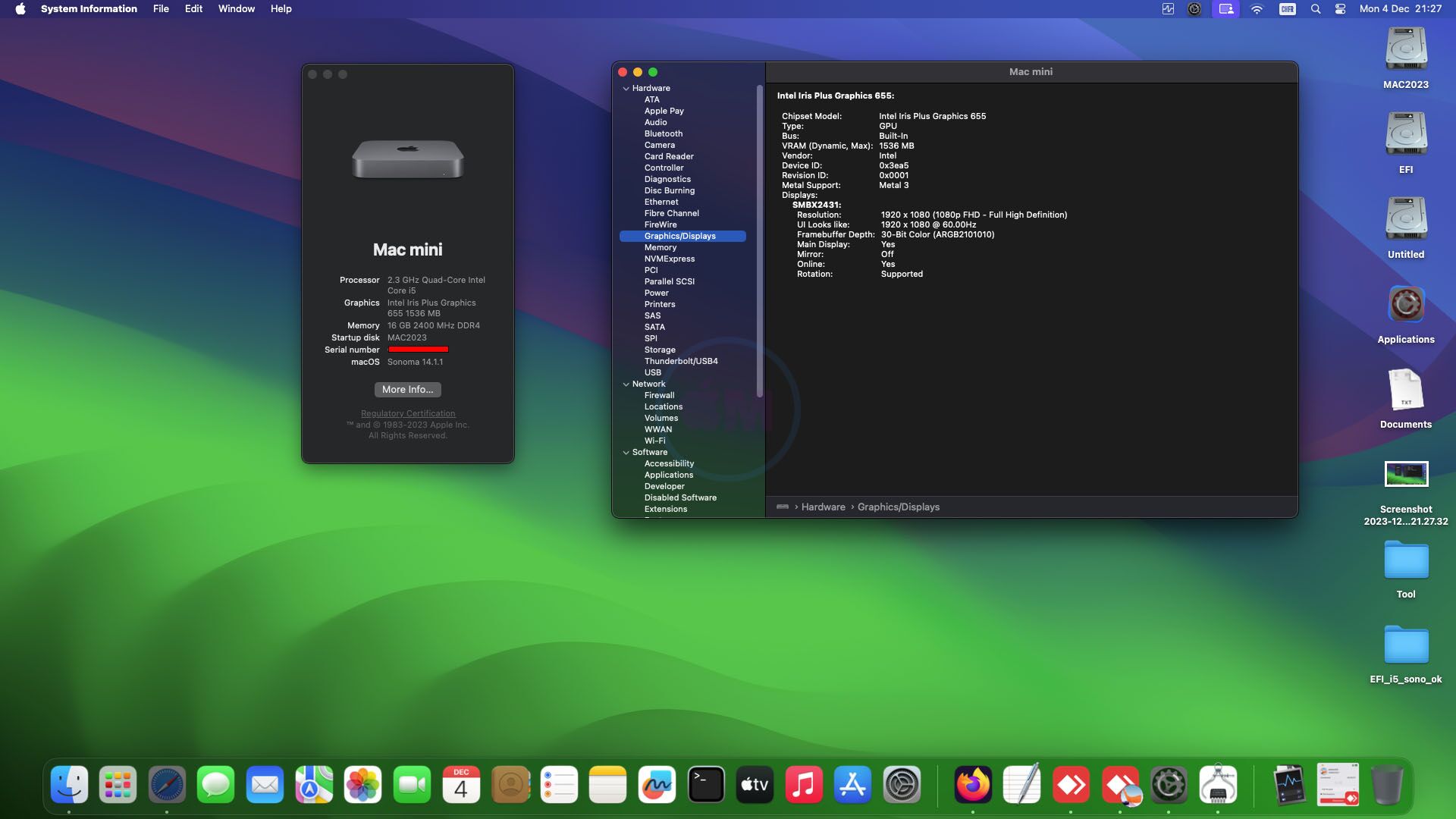Select Memory in hardware list
This screenshot has height=819, width=1456.
click(661, 248)
